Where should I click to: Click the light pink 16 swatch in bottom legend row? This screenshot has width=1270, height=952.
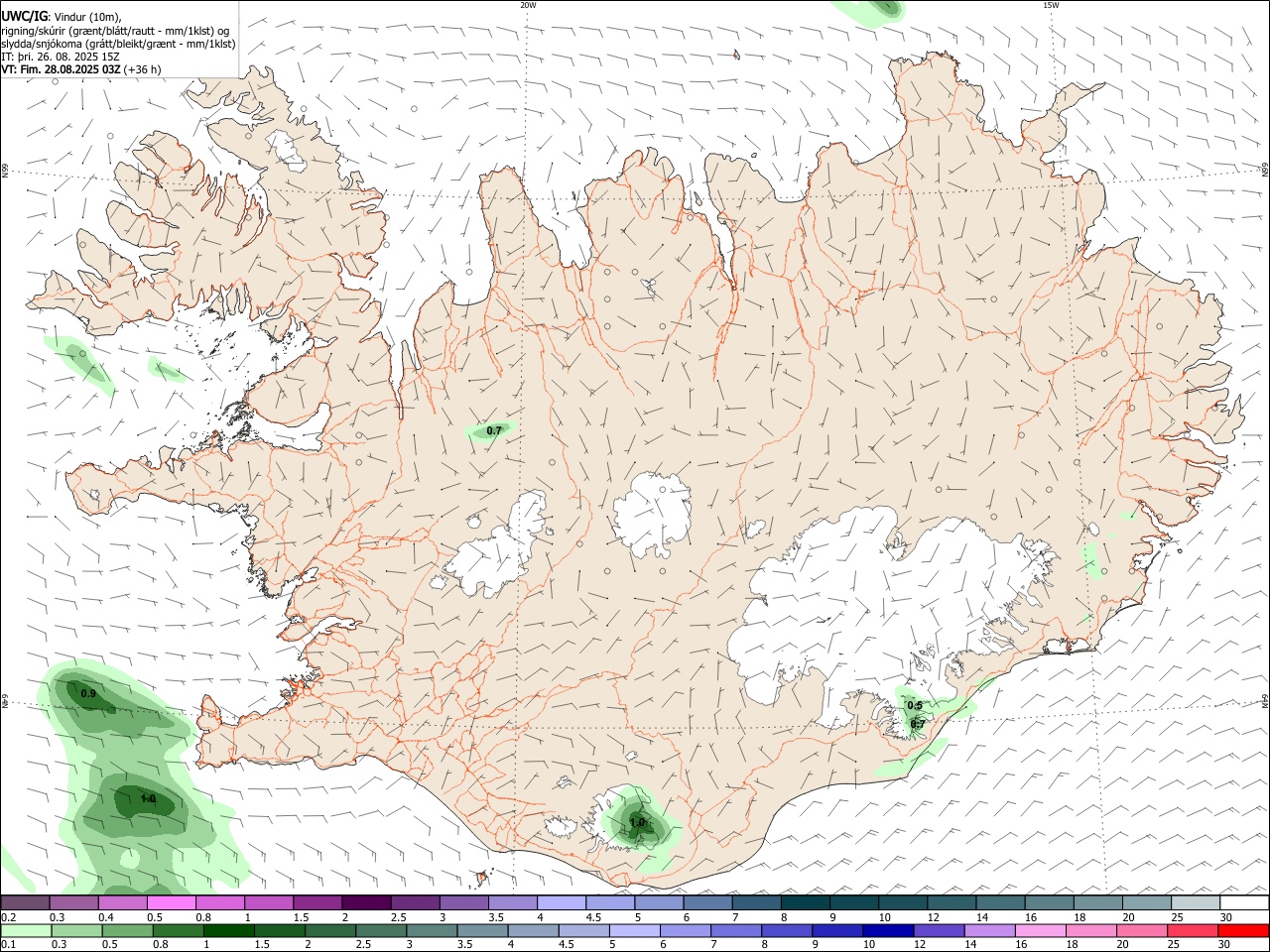pos(1041,930)
